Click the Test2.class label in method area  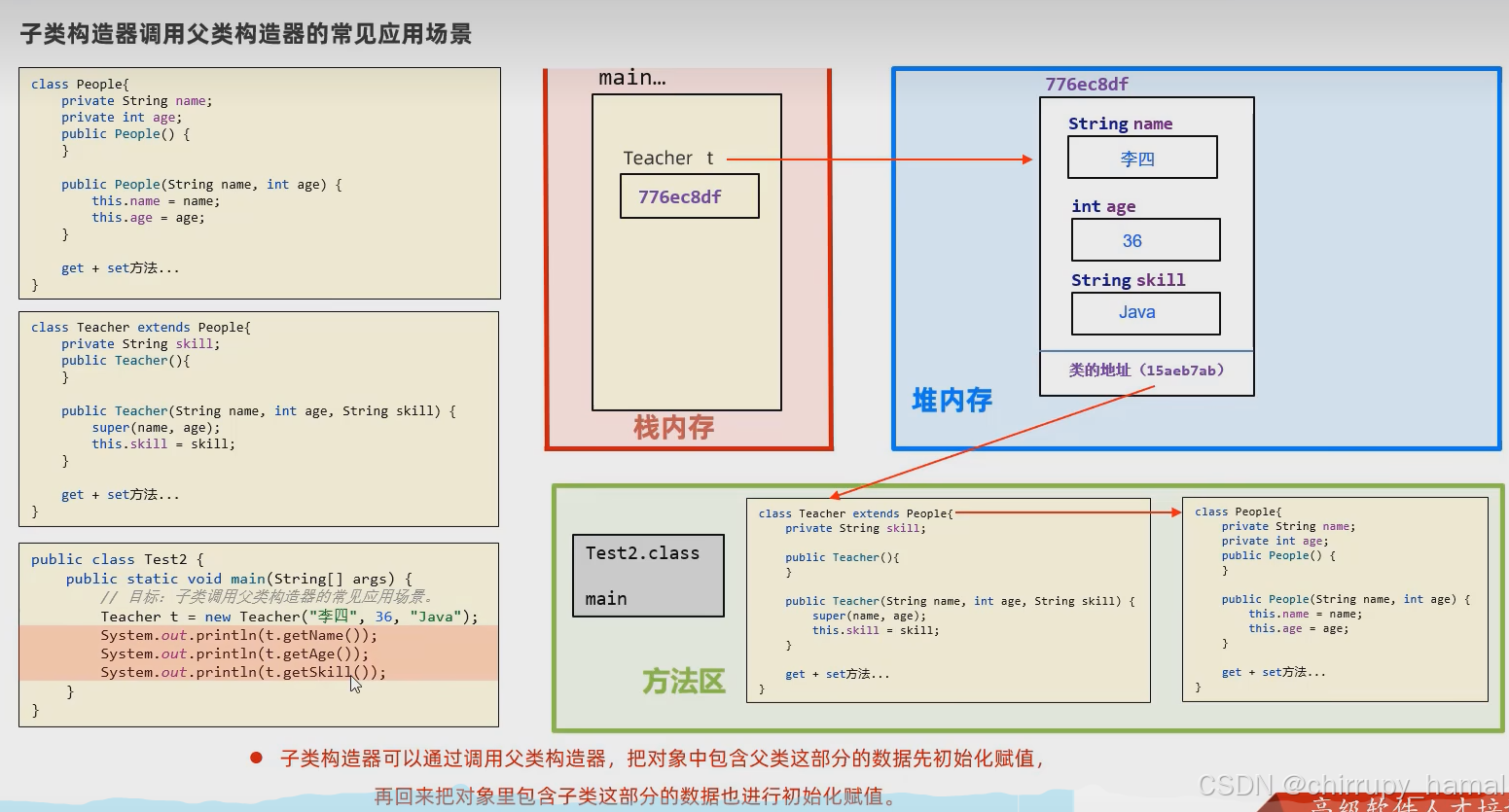click(x=642, y=553)
